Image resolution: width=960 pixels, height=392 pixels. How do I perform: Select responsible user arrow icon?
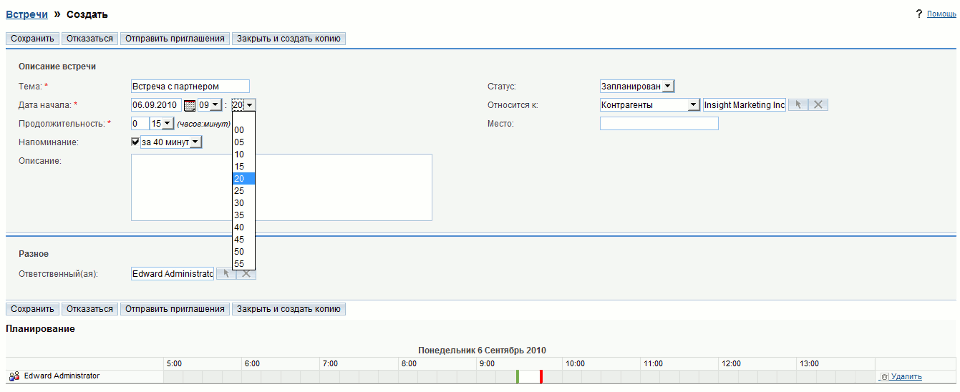pos(225,274)
